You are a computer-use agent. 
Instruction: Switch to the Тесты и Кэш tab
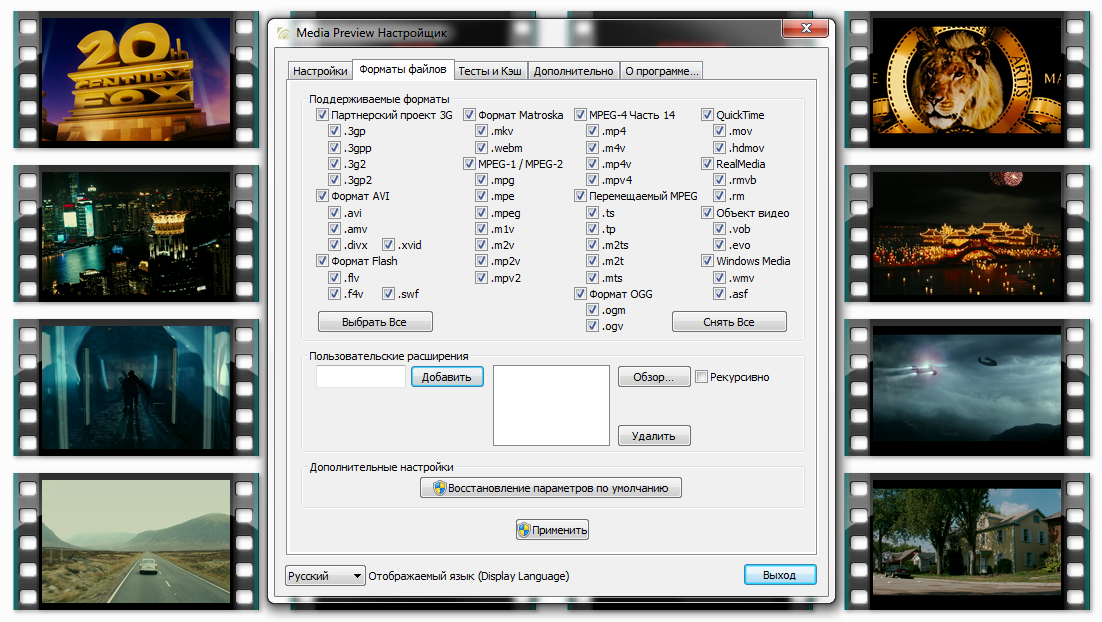[x=490, y=71]
